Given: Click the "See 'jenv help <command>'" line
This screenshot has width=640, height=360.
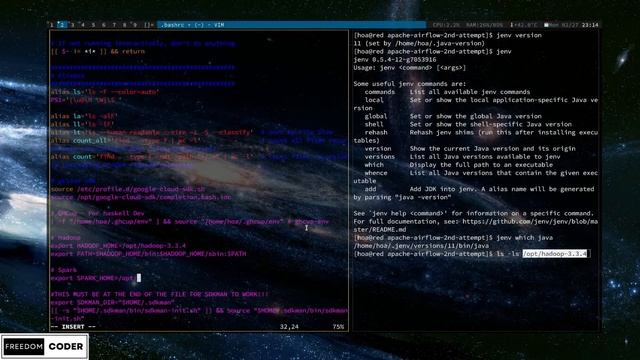Looking at the screenshot, I should [x=474, y=213].
